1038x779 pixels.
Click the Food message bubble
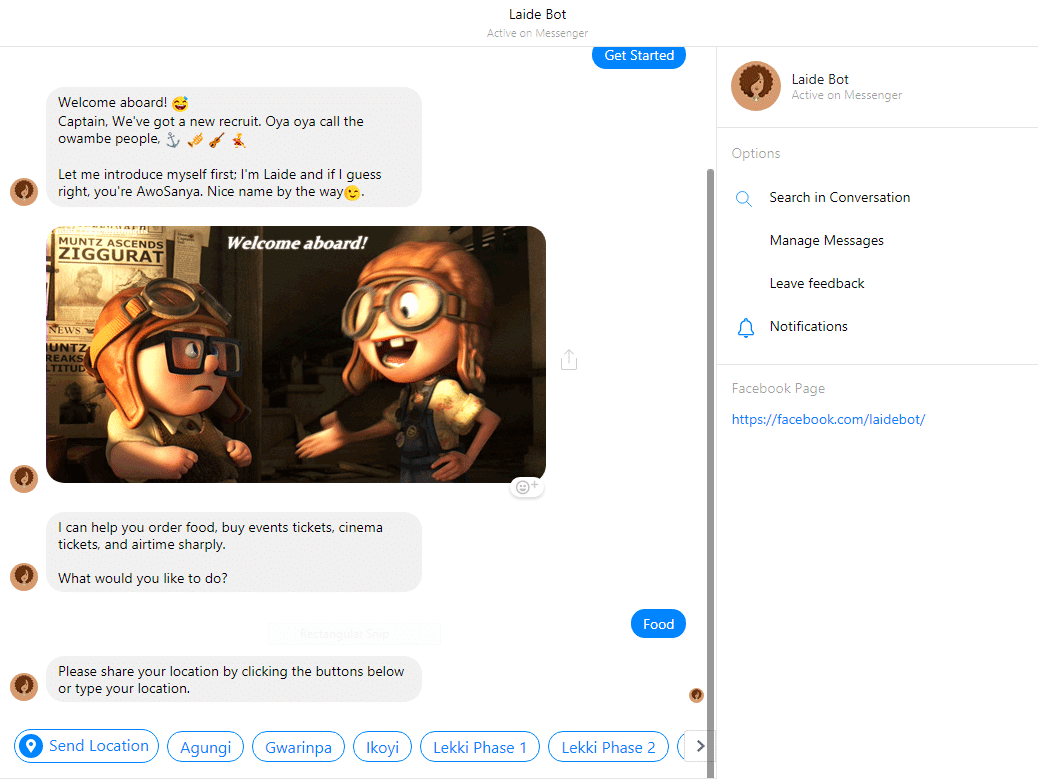coord(658,623)
